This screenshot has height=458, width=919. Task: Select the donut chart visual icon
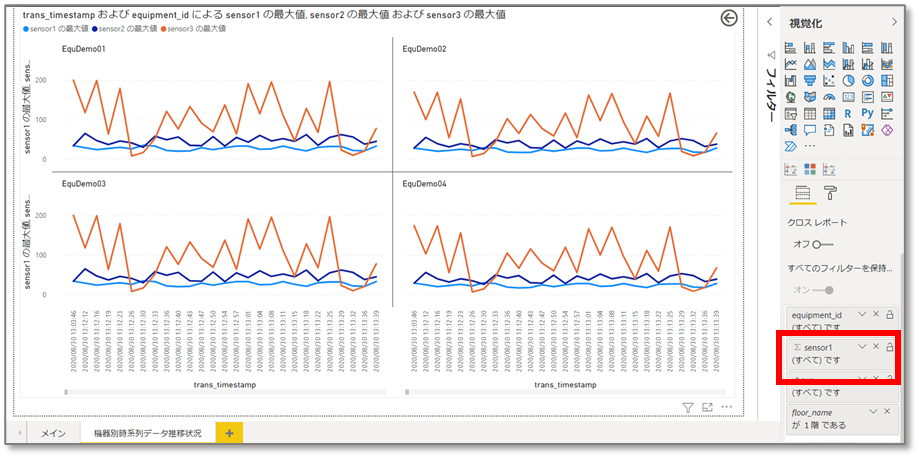(867, 80)
